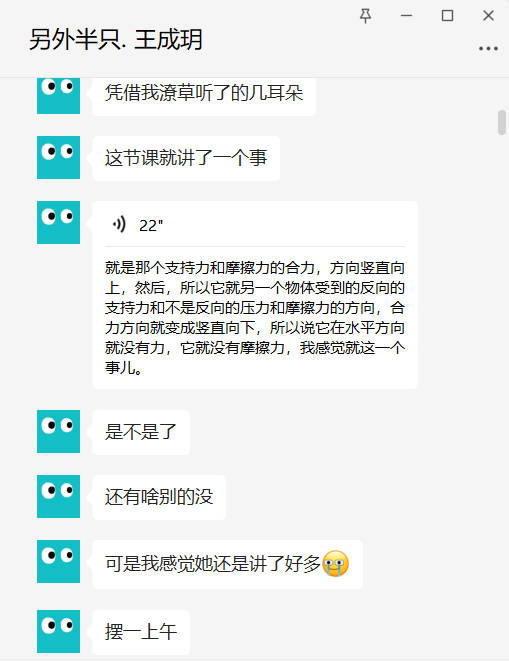Viewport: 509px width, 661px height.
Task: Click the chat title '另外半只. 王成玥'
Action: [x=116, y=40]
